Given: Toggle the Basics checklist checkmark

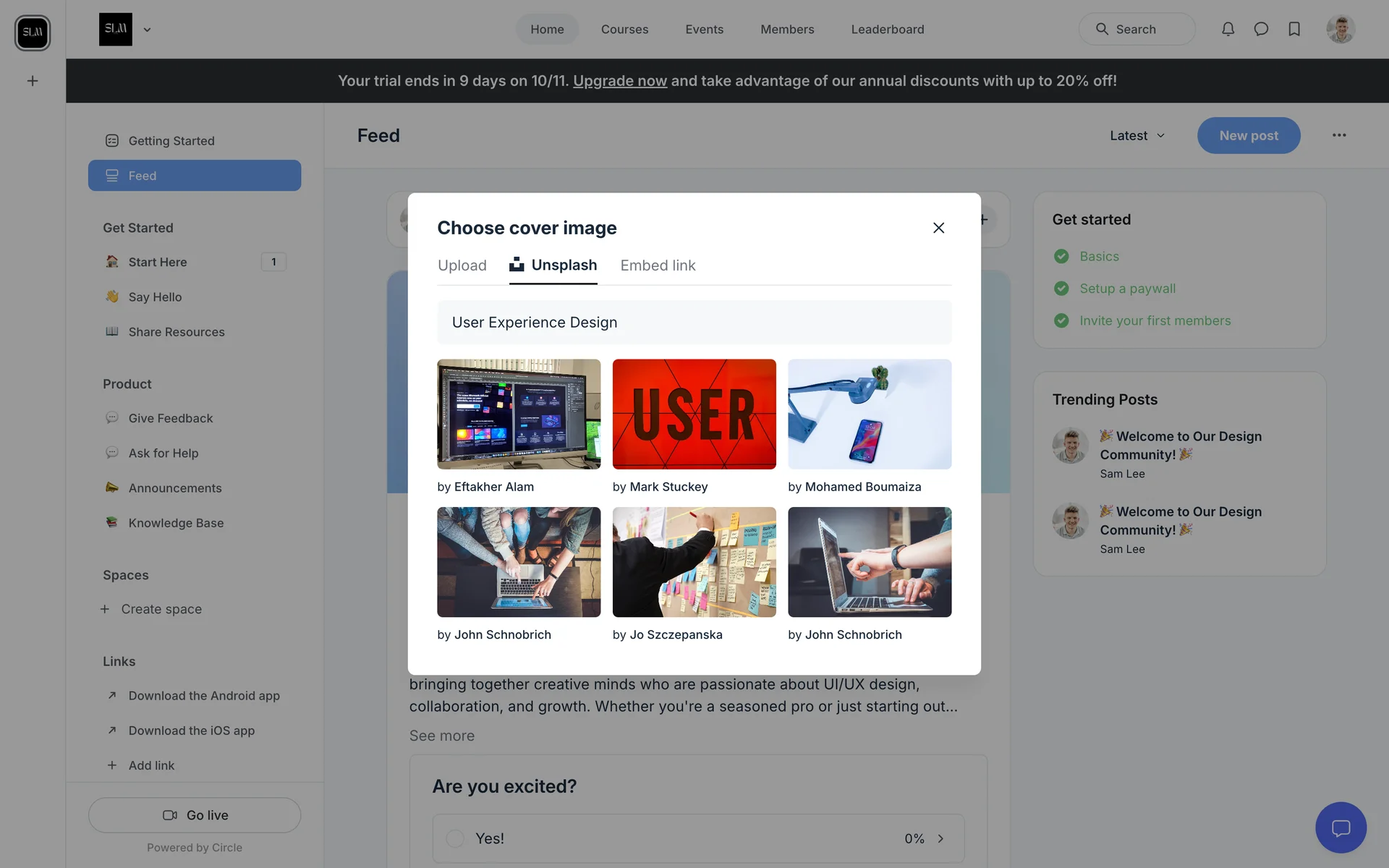Looking at the screenshot, I should pyautogui.click(x=1061, y=256).
